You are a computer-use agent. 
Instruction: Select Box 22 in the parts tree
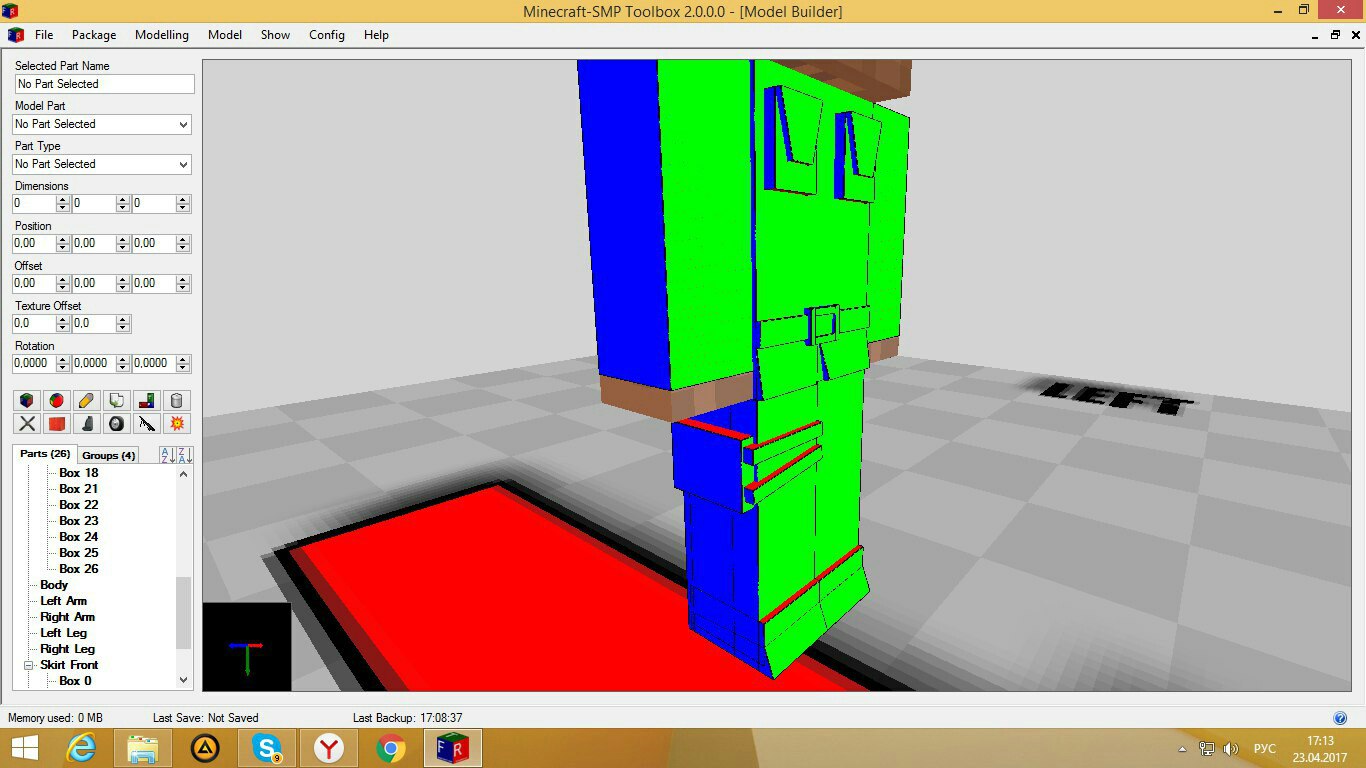(x=78, y=505)
